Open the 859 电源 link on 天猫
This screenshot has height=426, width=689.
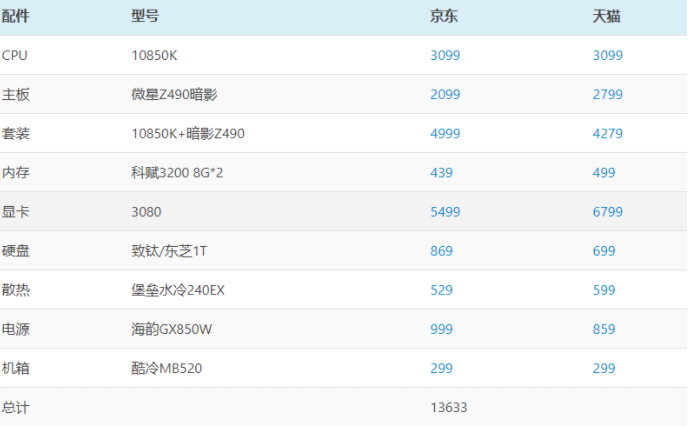[603, 329]
